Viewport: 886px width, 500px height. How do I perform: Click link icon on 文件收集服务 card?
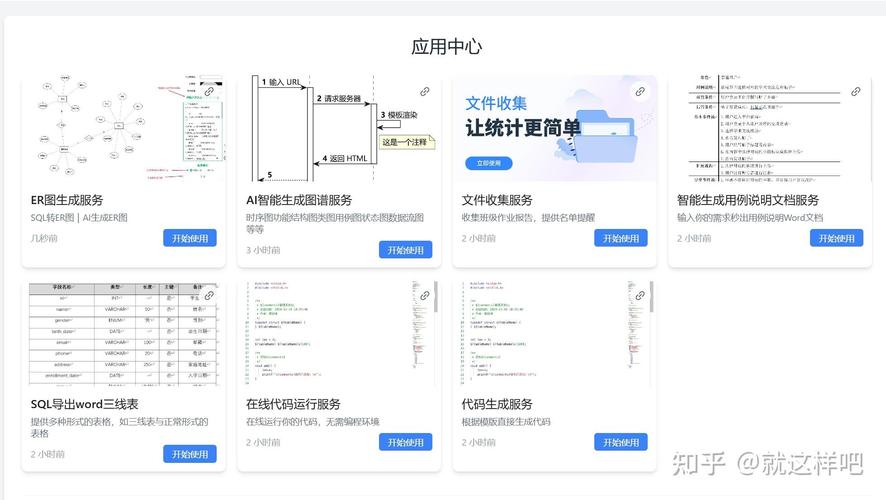pyautogui.click(x=640, y=92)
